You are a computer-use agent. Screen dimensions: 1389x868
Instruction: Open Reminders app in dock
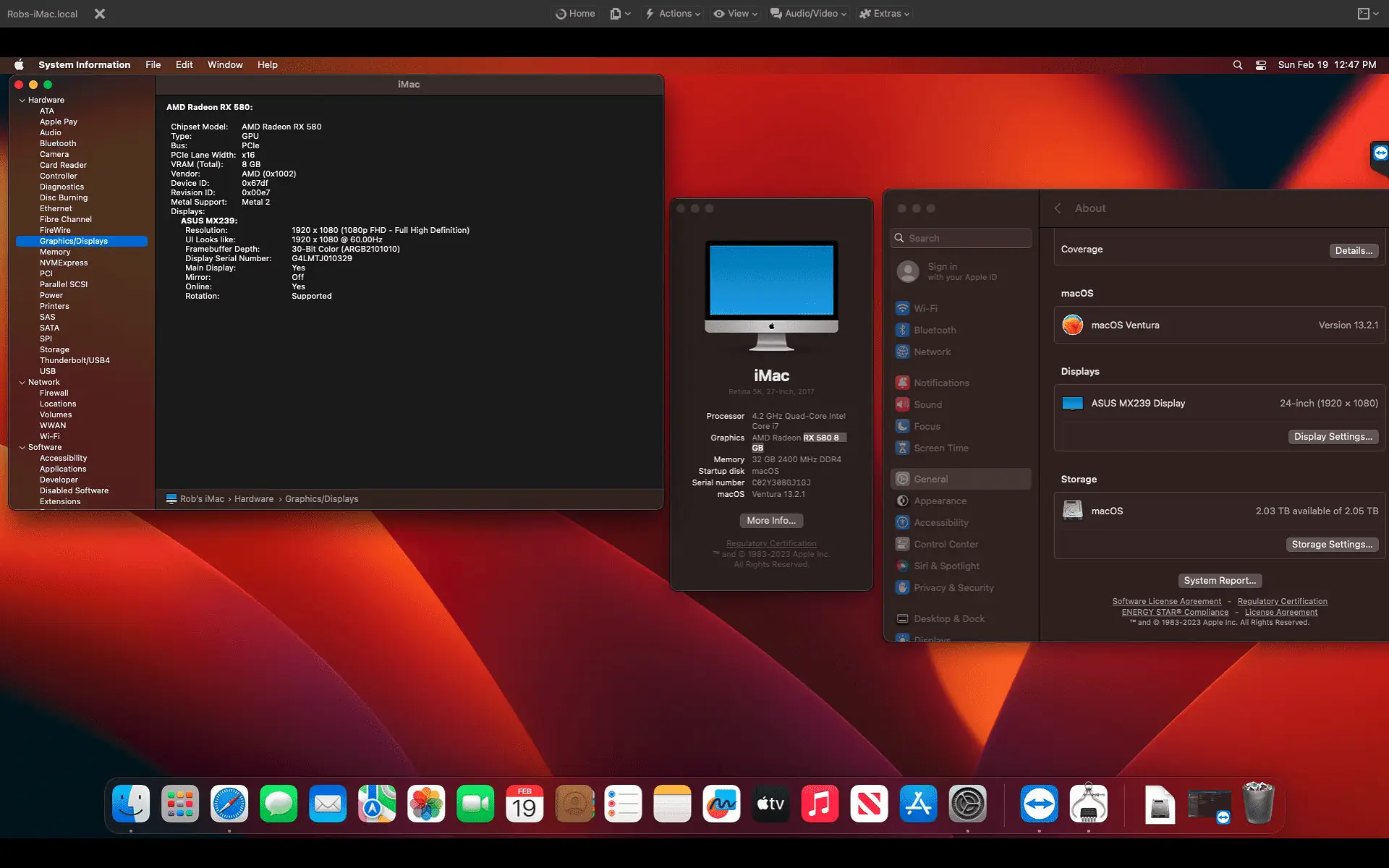point(623,804)
